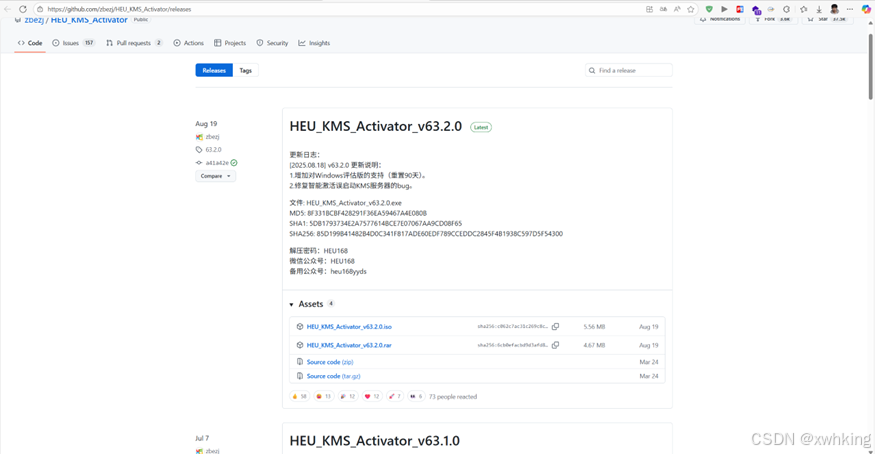Image resolution: width=875 pixels, height=454 pixels.
Task: Open the green shield extension icon
Action: coord(709,9)
